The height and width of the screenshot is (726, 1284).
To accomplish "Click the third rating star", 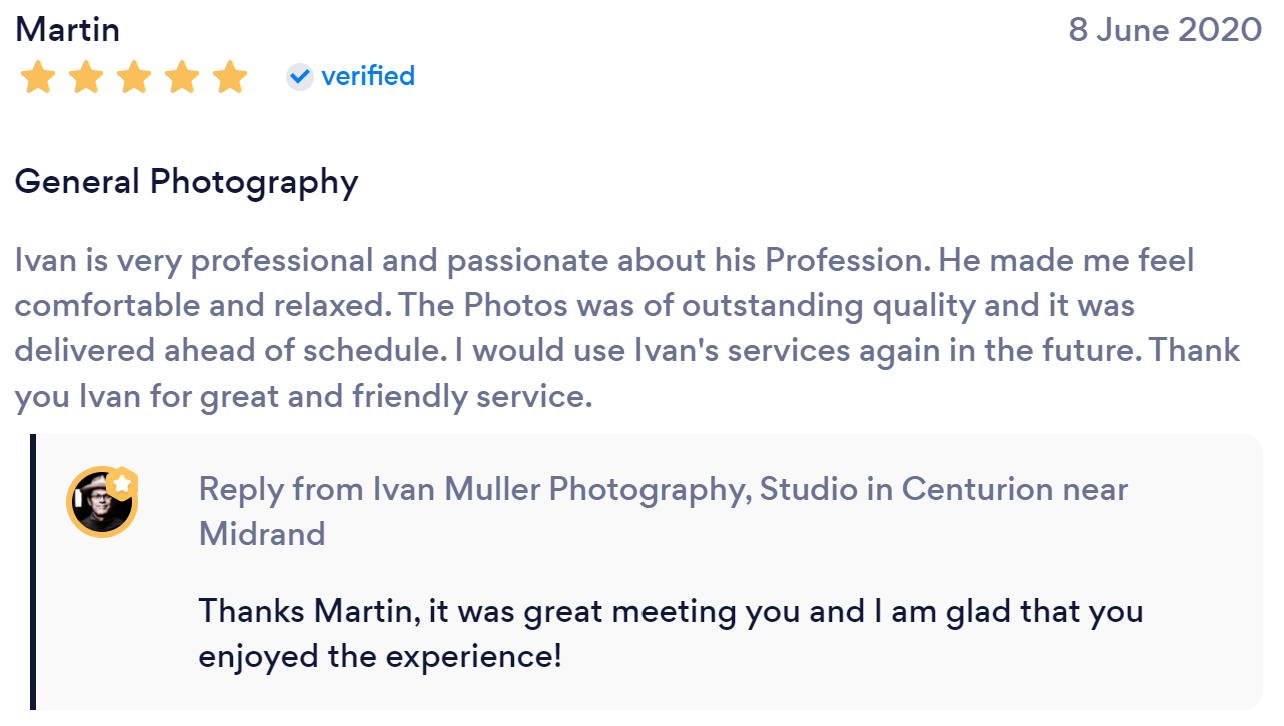I will click(133, 77).
